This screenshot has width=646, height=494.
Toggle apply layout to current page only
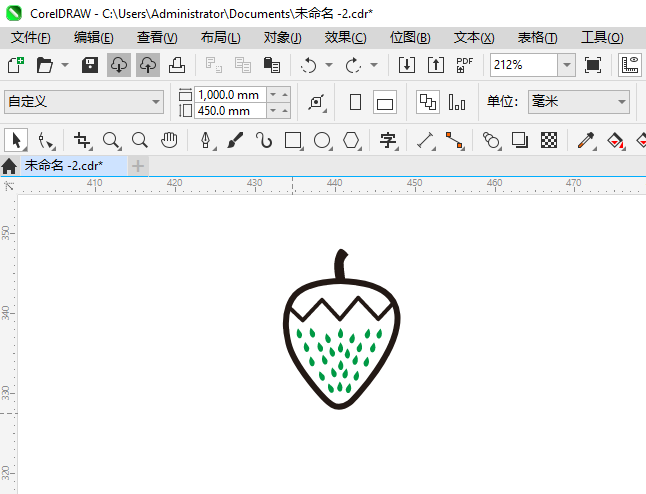click(x=457, y=102)
